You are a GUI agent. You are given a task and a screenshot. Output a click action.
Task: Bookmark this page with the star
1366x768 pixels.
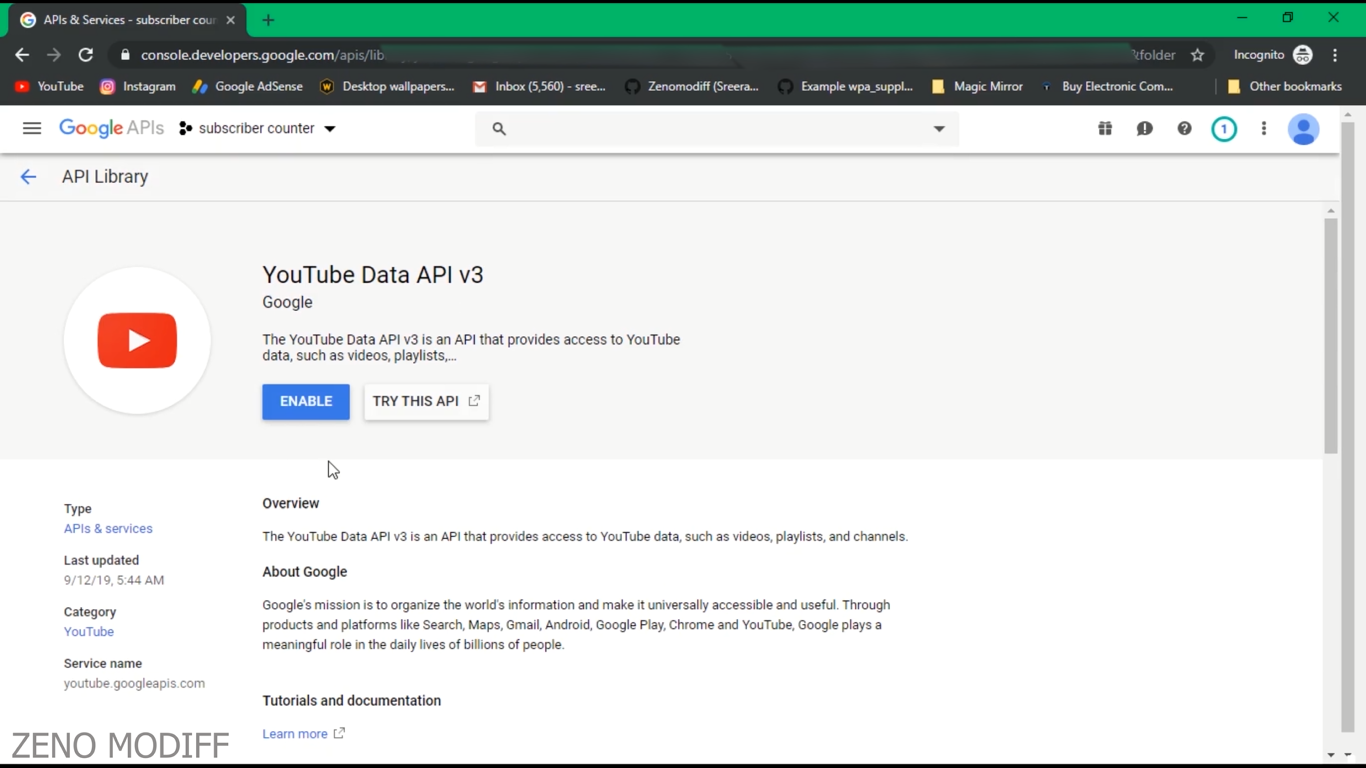[1197, 55]
